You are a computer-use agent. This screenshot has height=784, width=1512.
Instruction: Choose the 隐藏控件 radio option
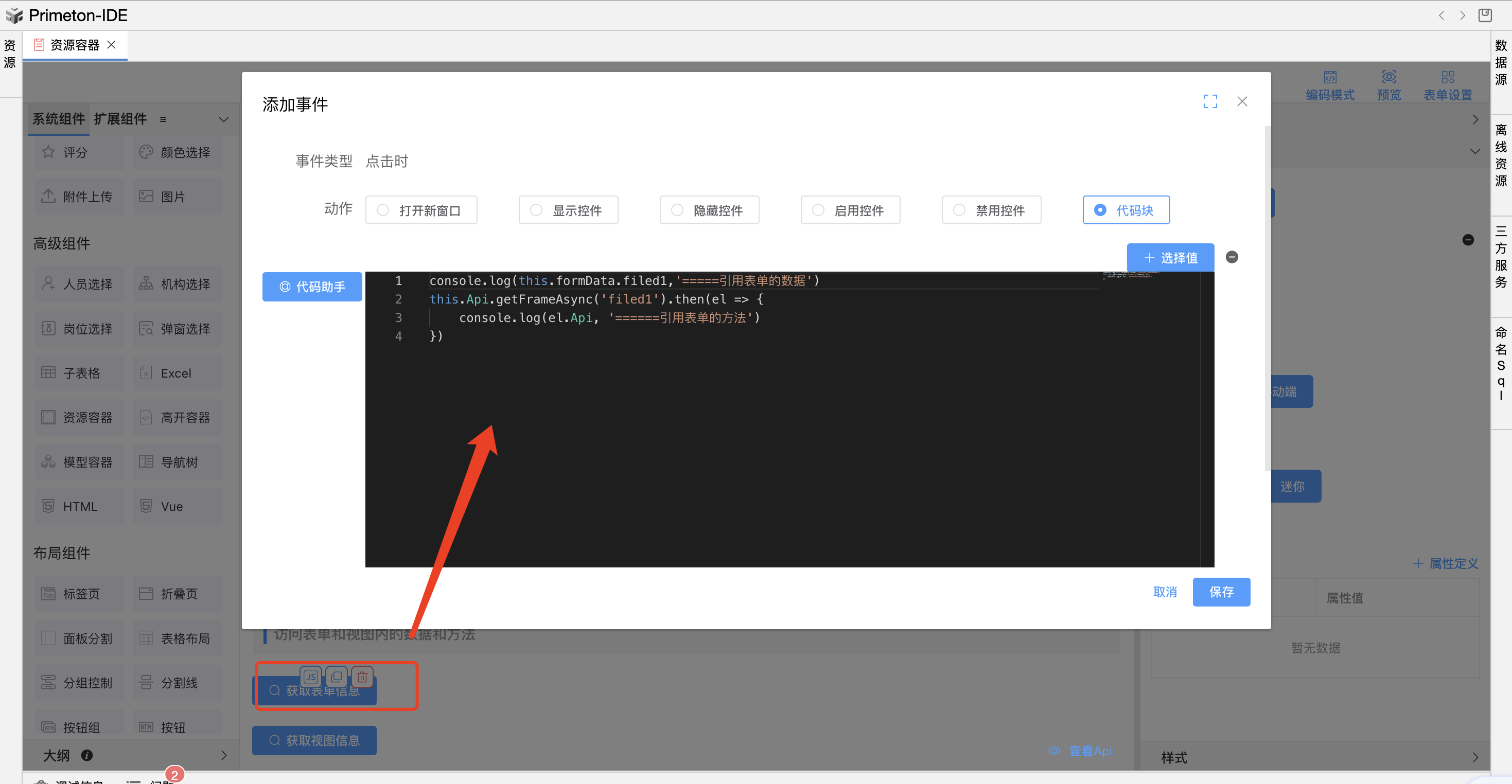tap(677, 210)
